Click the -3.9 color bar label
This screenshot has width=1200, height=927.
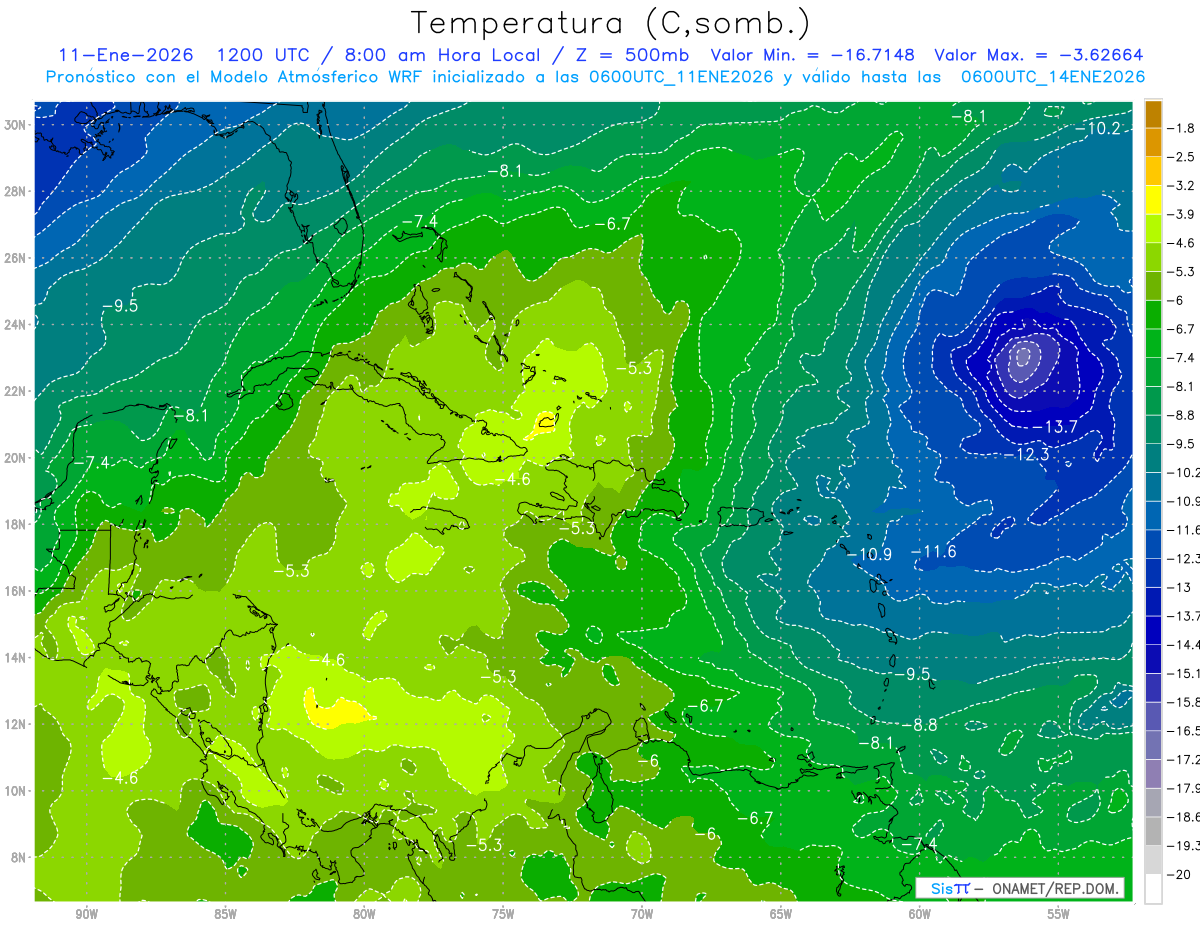coord(1181,215)
